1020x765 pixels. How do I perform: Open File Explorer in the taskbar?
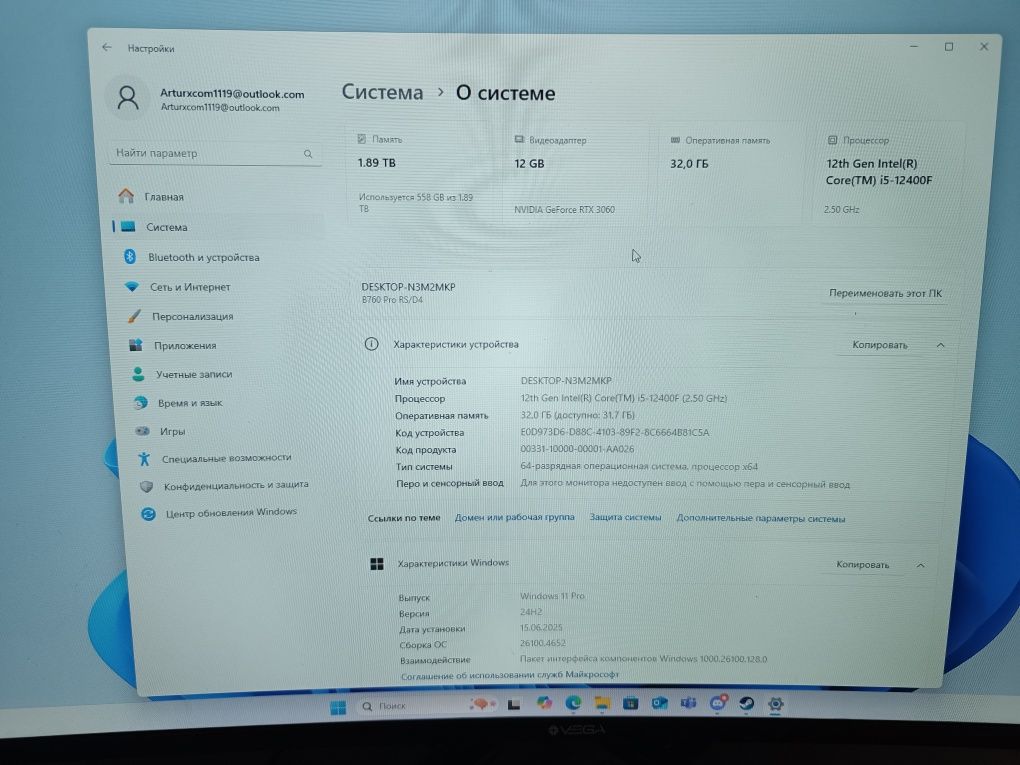pos(602,703)
